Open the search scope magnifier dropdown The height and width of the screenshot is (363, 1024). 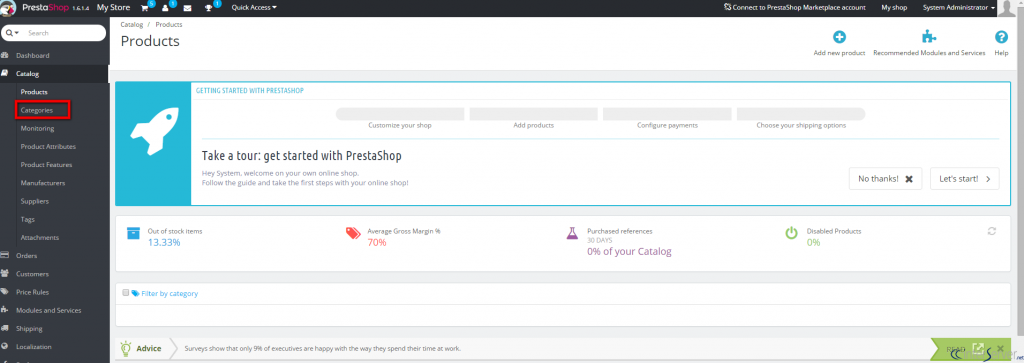(12, 33)
